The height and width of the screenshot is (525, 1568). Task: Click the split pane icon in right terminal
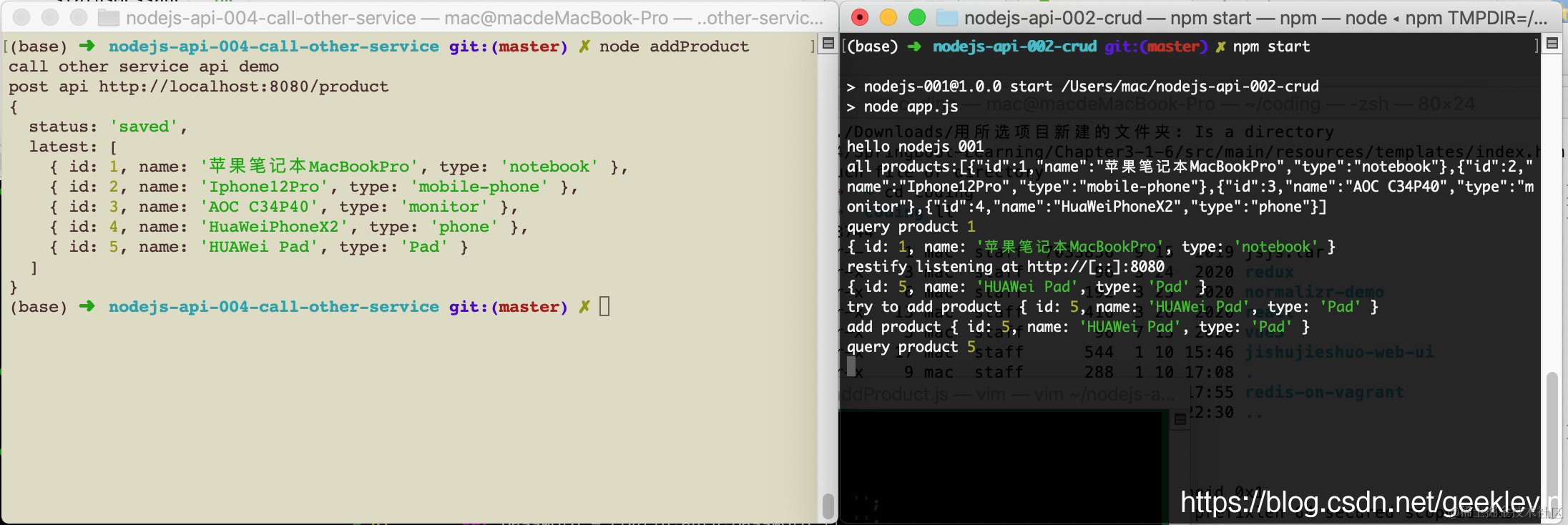point(1552,44)
